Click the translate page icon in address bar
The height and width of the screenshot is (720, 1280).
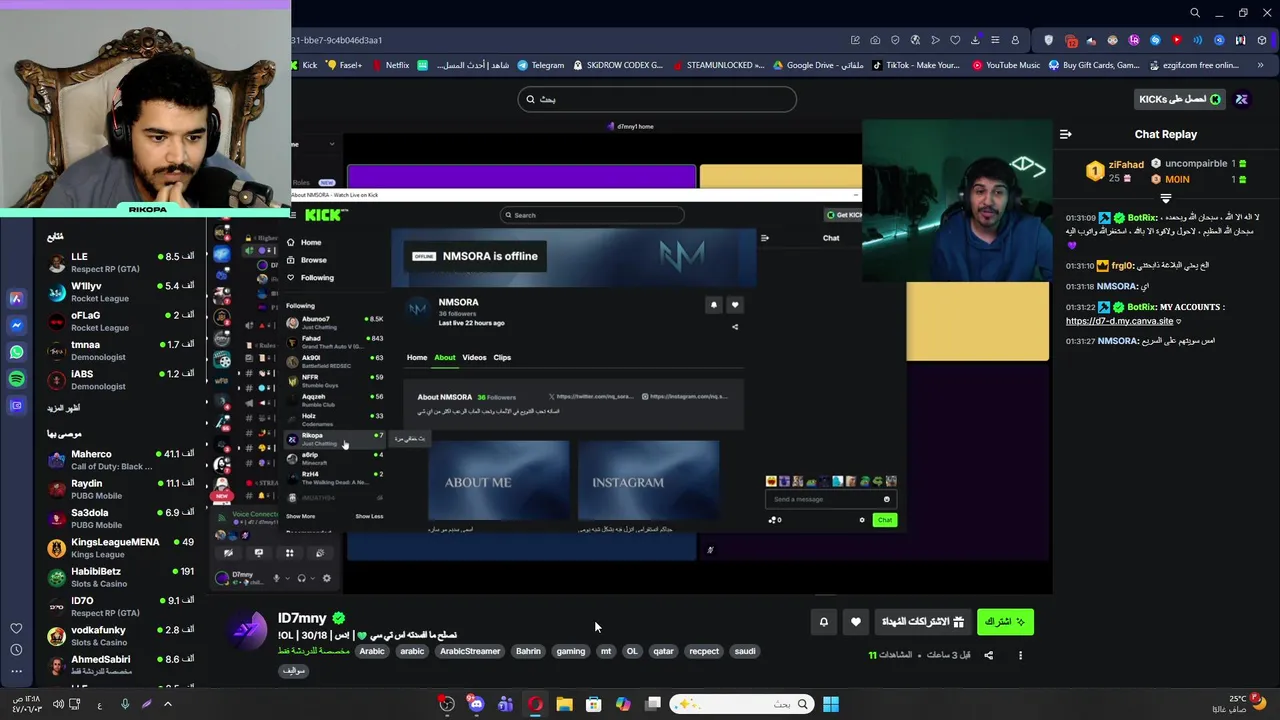point(915,40)
